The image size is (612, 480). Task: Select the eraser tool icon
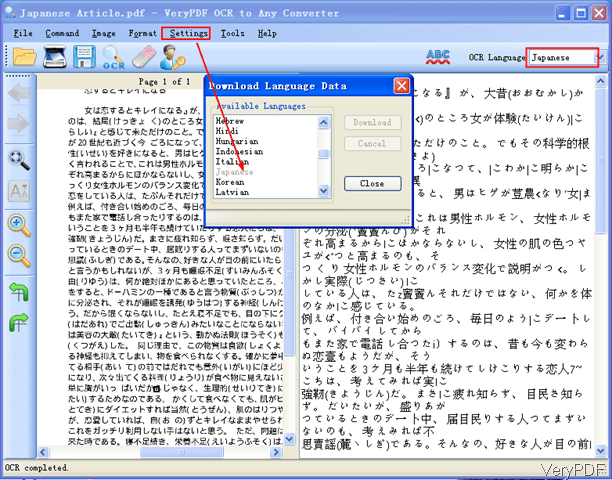[144, 57]
